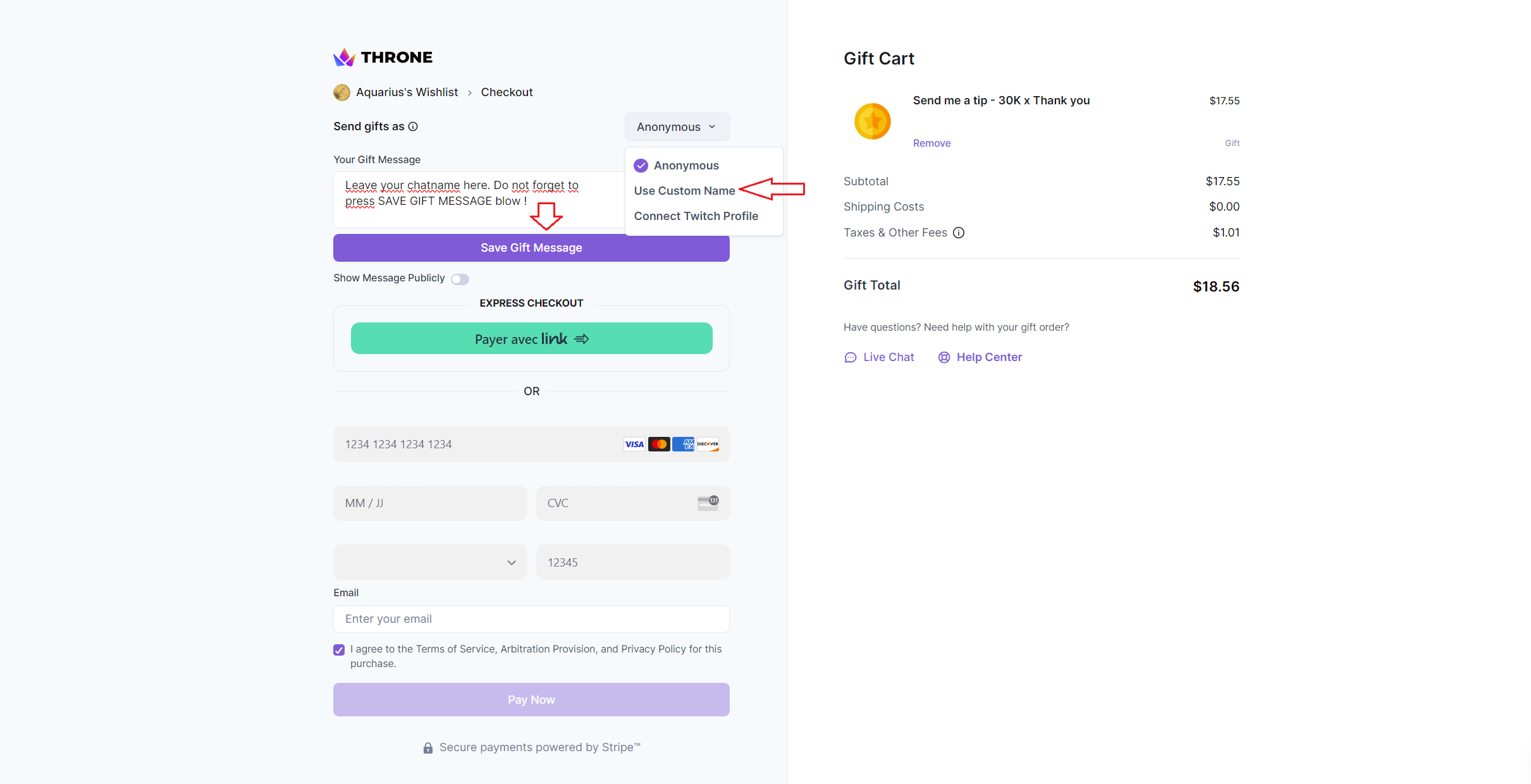Focus the MM / JJ expiry field

coord(430,503)
